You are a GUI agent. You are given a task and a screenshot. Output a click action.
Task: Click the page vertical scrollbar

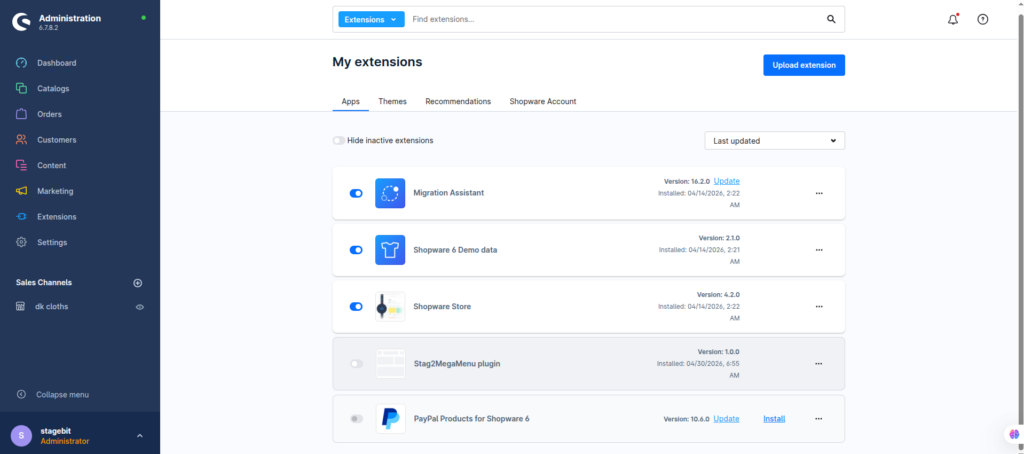click(x=1021, y=227)
